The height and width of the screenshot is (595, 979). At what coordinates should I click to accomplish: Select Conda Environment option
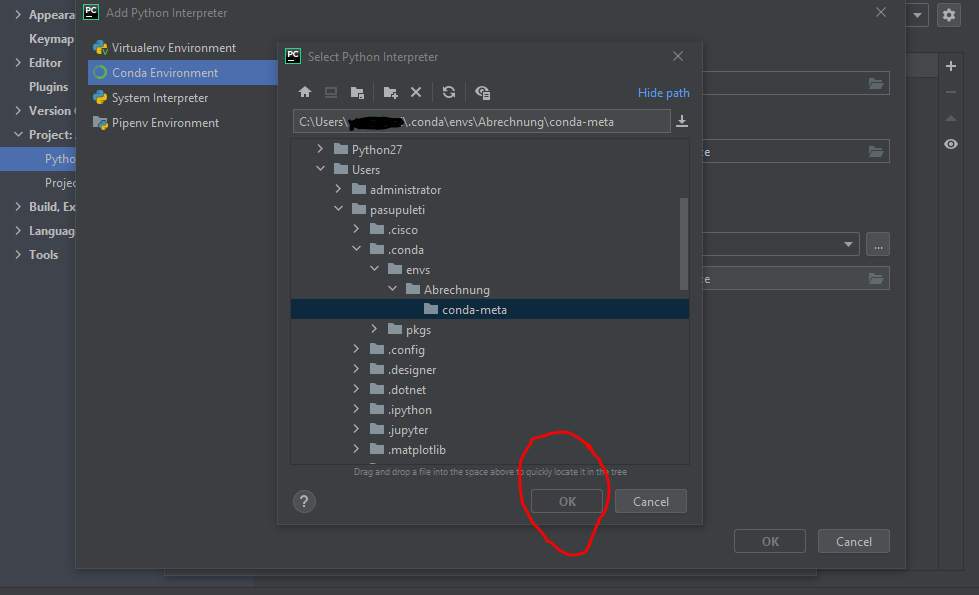[182, 72]
